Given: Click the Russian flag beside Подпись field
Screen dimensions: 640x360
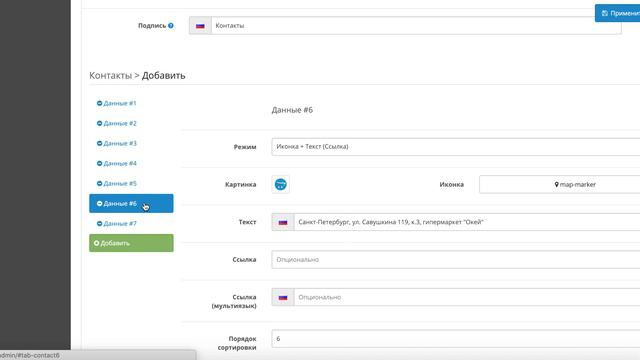Looking at the screenshot, I should click(x=200, y=25).
